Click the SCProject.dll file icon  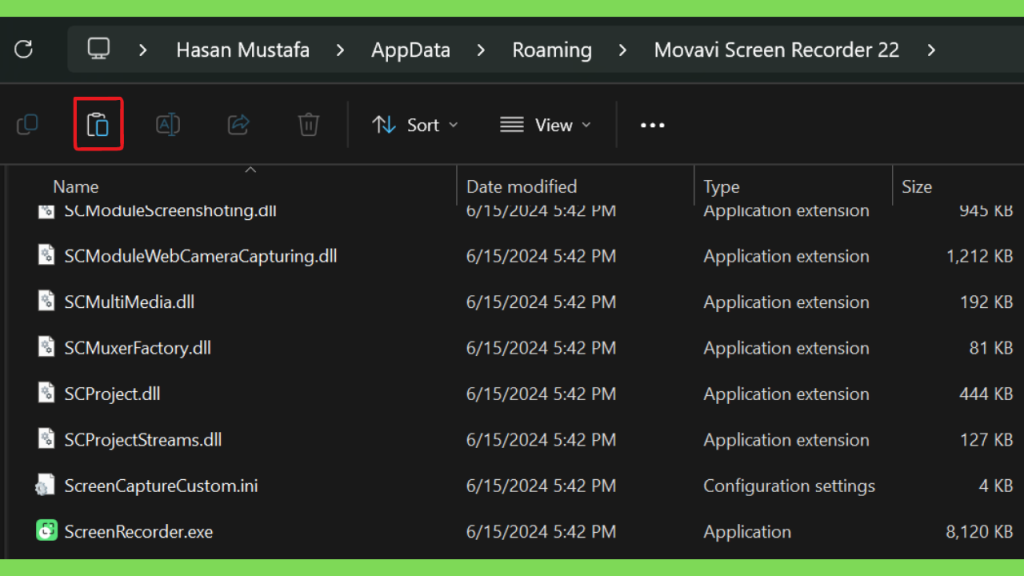pos(46,393)
